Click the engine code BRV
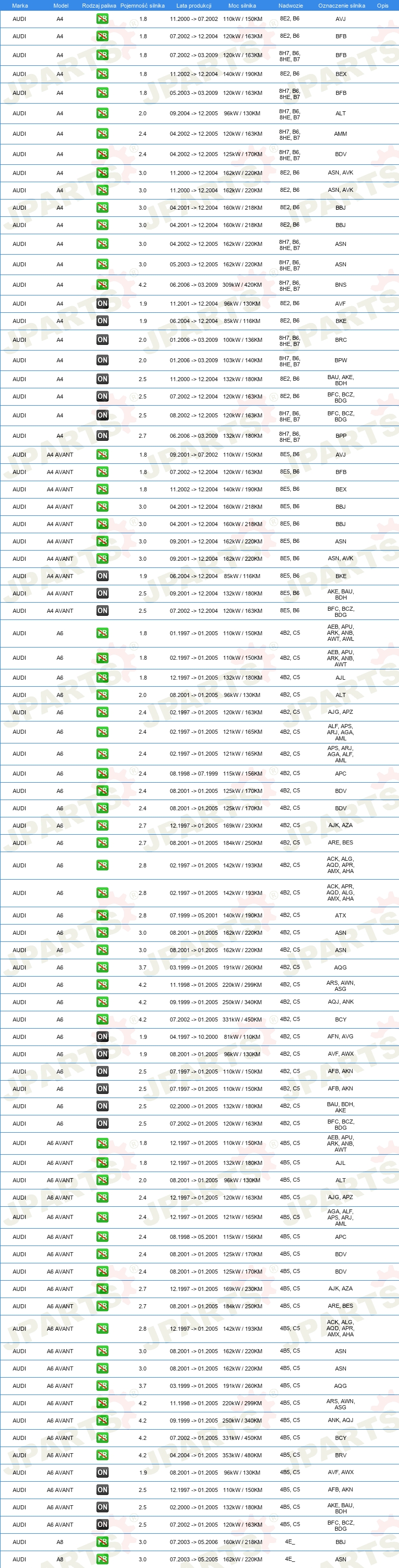The width and height of the screenshot is (399, 1568). pyautogui.click(x=341, y=1455)
